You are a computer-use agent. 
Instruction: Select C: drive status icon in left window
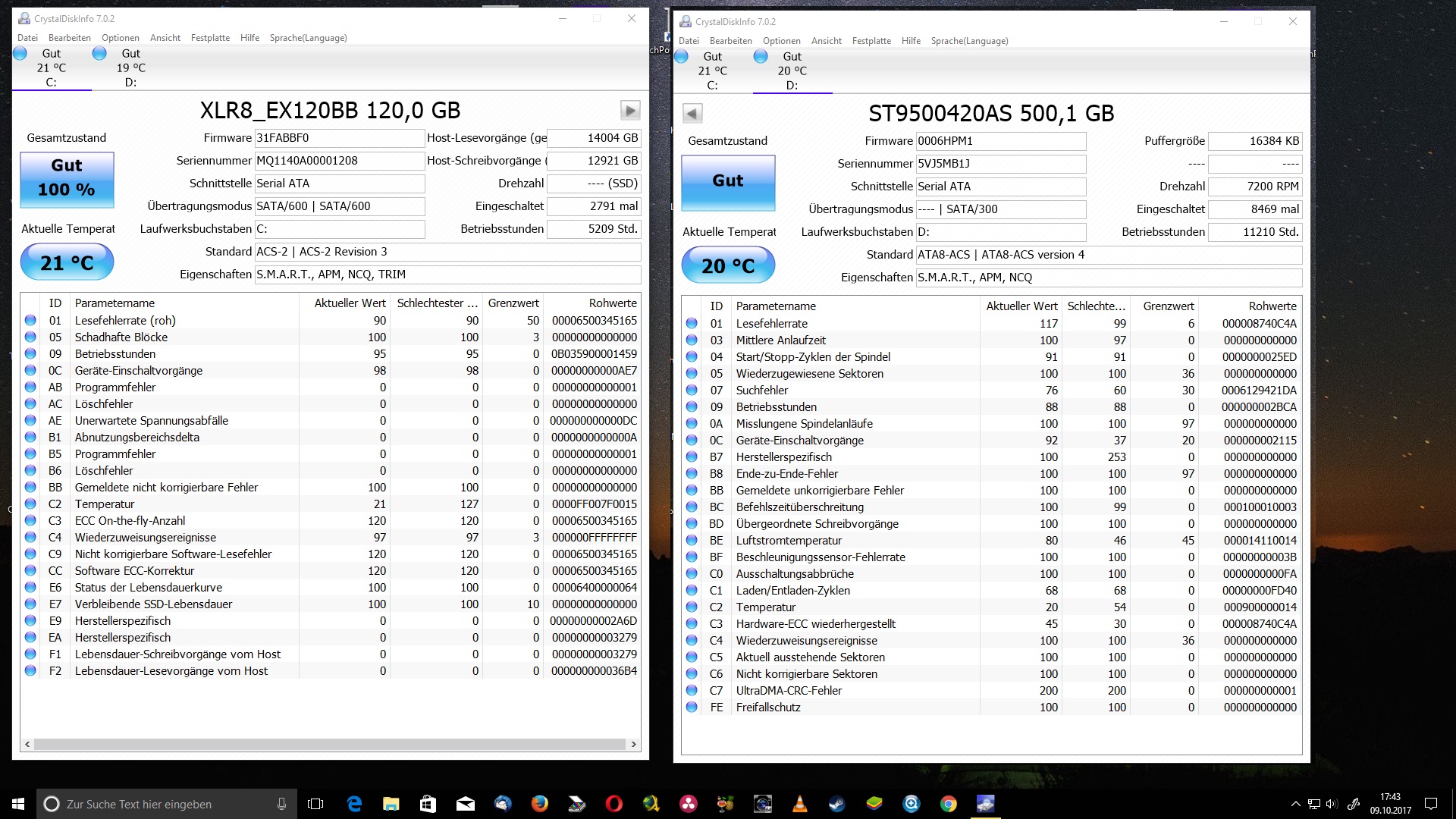[20, 53]
